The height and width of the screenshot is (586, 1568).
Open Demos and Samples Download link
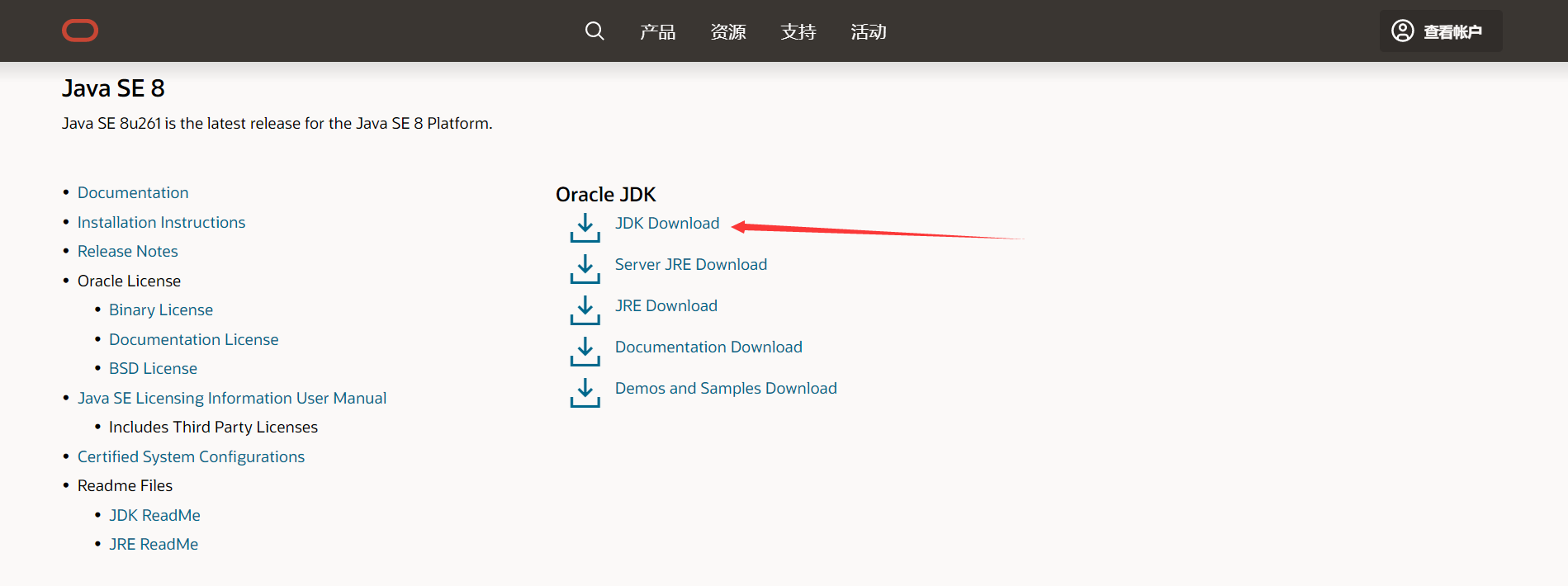tap(726, 388)
